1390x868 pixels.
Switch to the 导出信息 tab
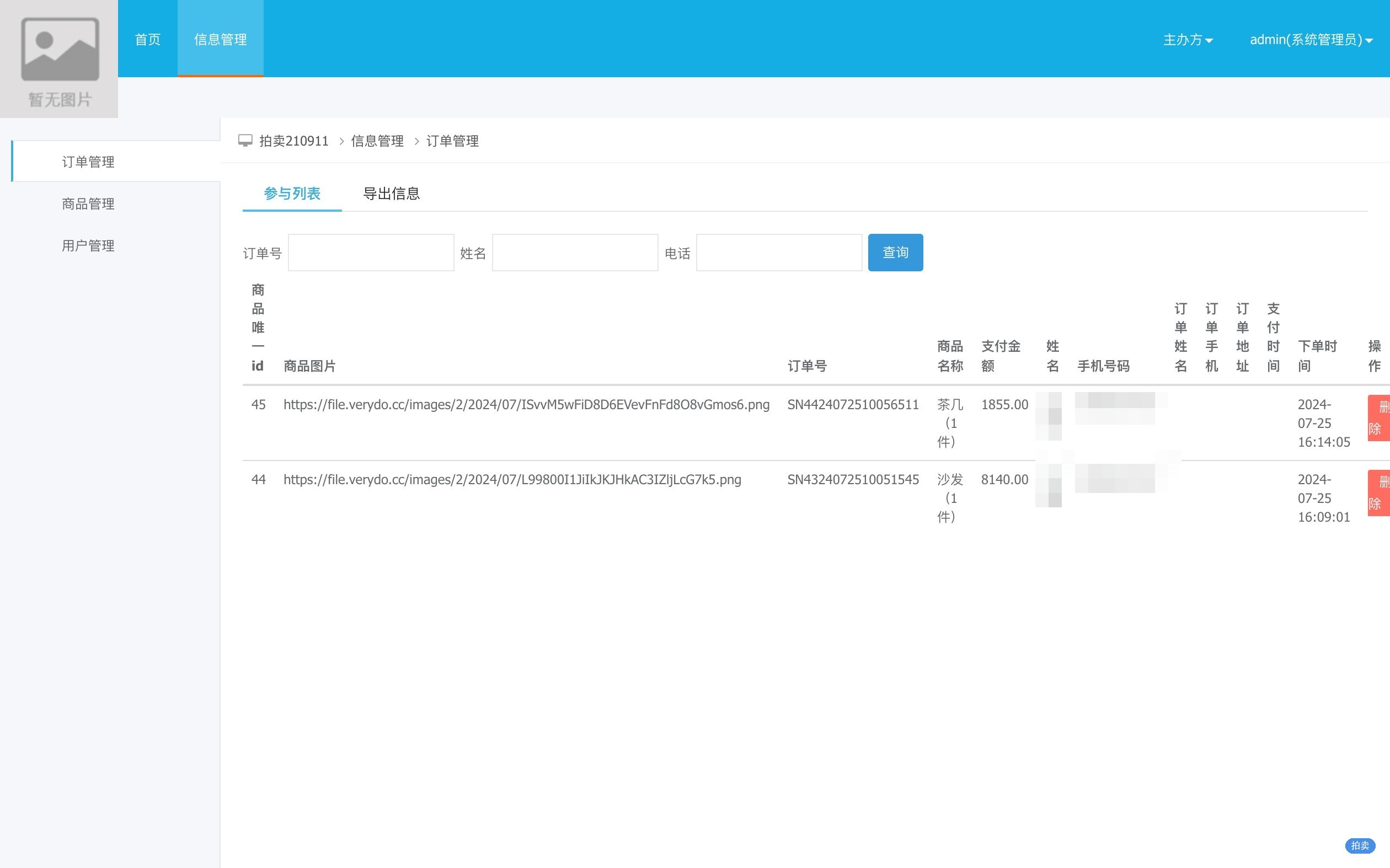point(392,194)
